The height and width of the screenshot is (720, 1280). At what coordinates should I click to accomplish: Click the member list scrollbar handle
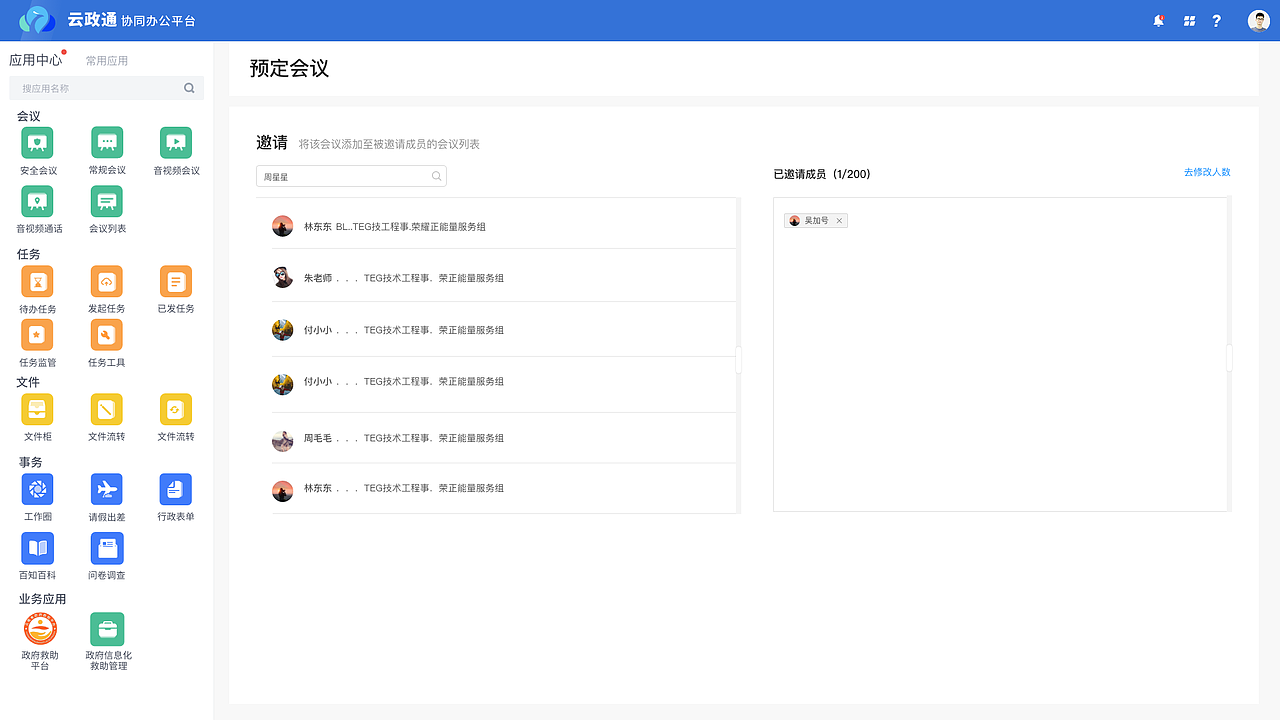[x=739, y=360]
